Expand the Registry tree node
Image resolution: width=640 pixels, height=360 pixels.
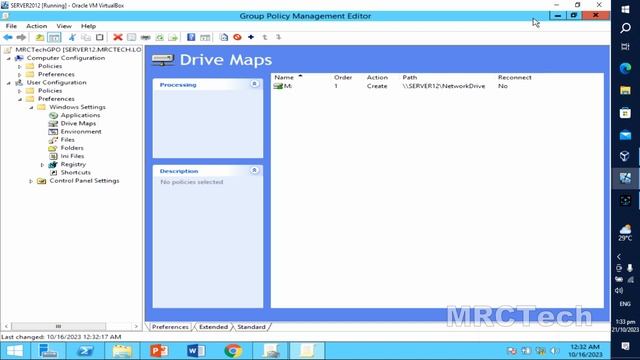[42, 164]
